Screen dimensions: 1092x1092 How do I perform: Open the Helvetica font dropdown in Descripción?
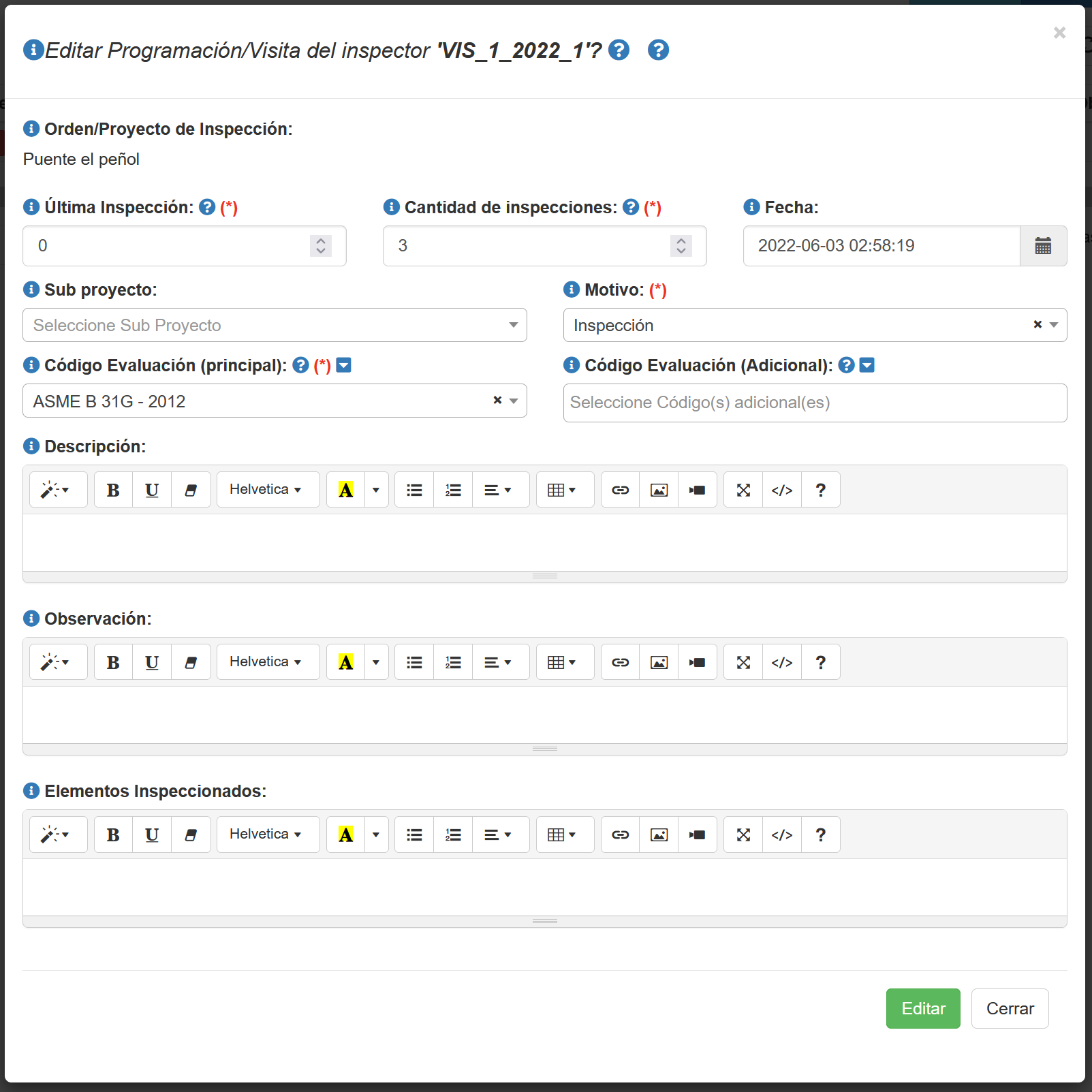point(268,490)
